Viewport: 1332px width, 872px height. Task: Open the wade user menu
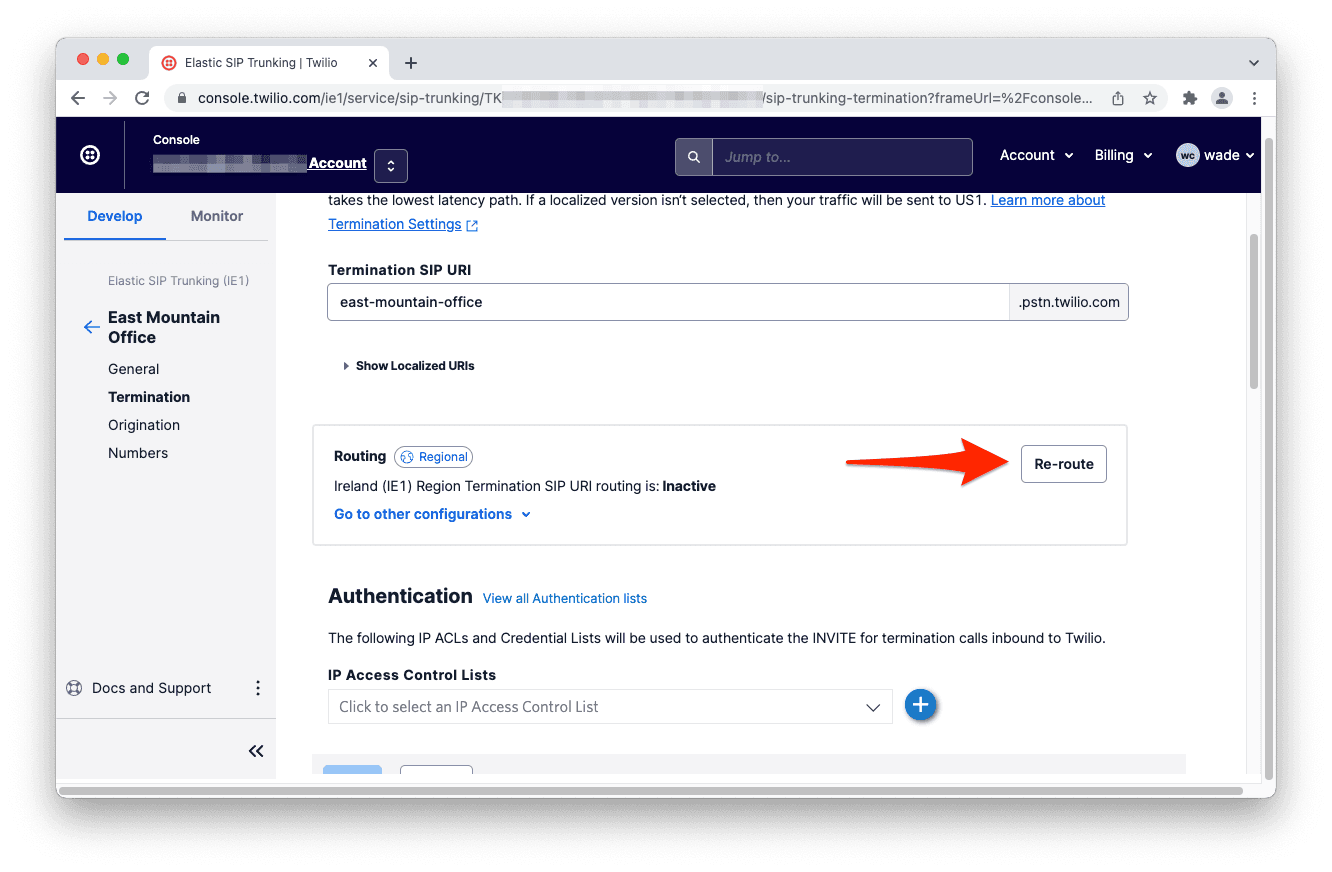pyautogui.click(x=1214, y=155)
